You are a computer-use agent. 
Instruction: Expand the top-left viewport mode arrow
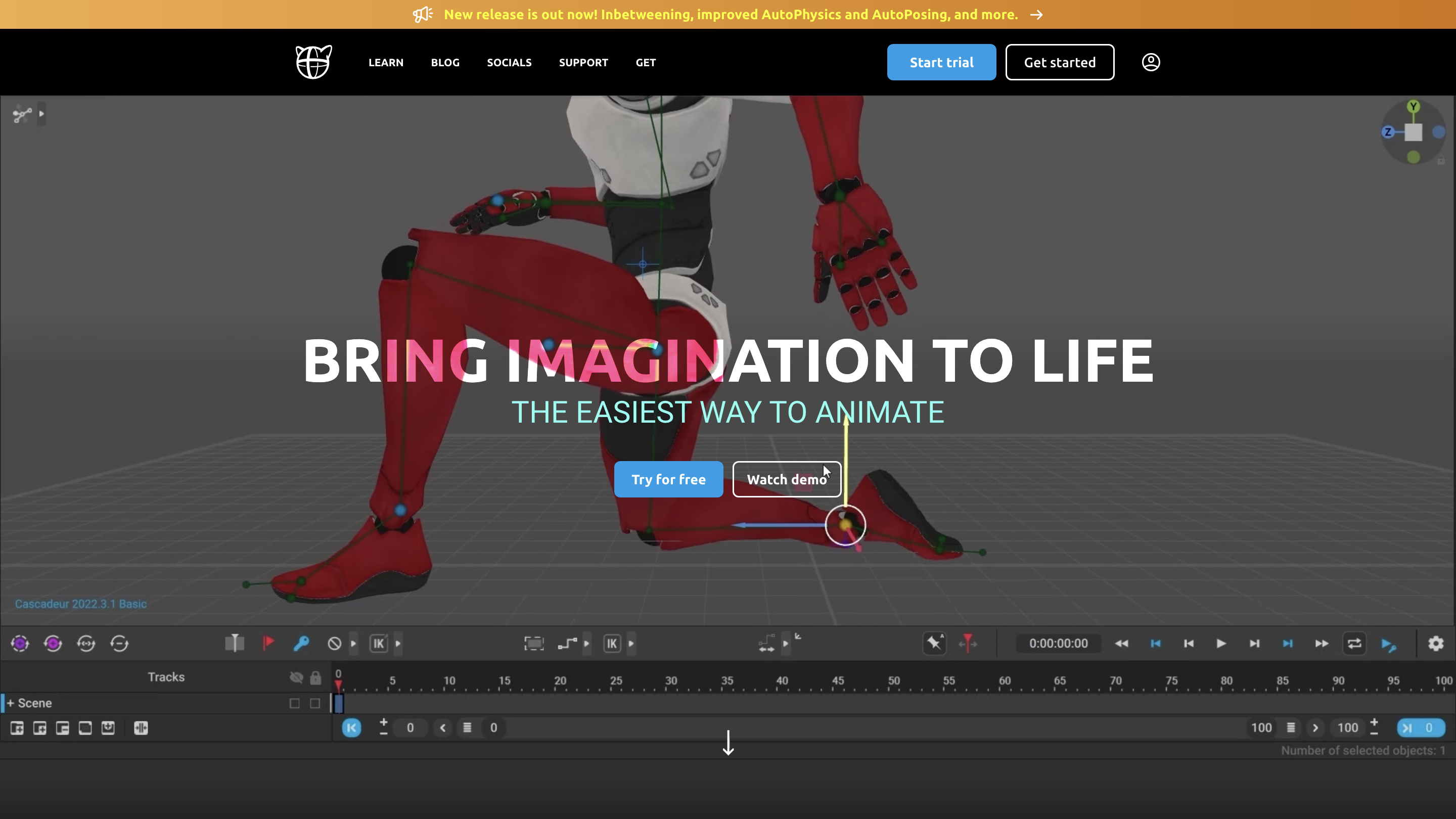tap(41, 114)
